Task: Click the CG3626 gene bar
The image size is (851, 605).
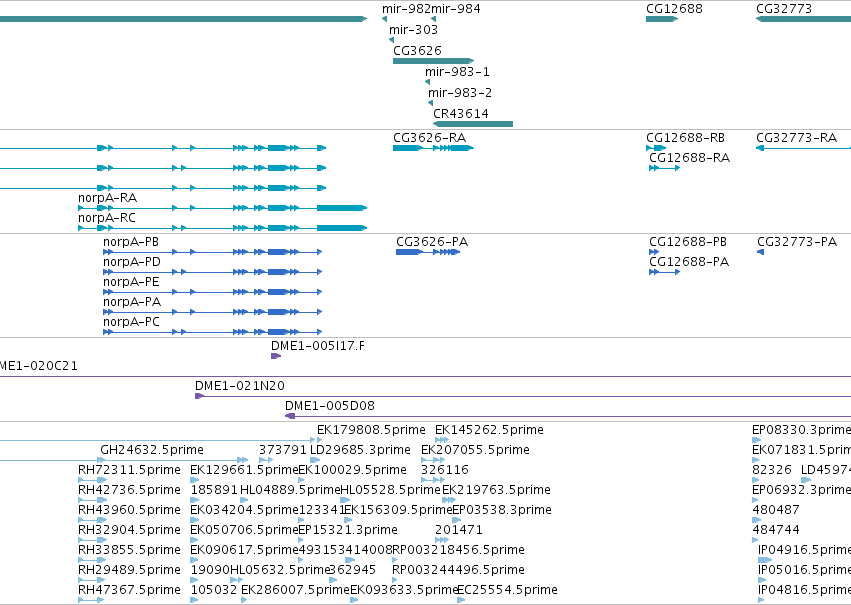Action: tap(433, 61)
